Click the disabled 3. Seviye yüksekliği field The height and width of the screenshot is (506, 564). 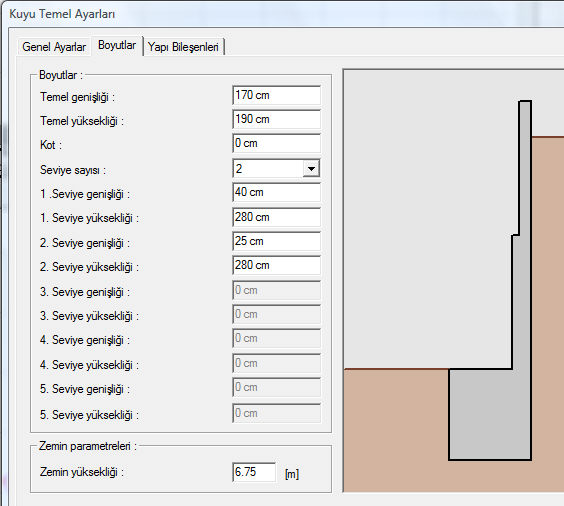pyautogui.click(x=276, y=314)
